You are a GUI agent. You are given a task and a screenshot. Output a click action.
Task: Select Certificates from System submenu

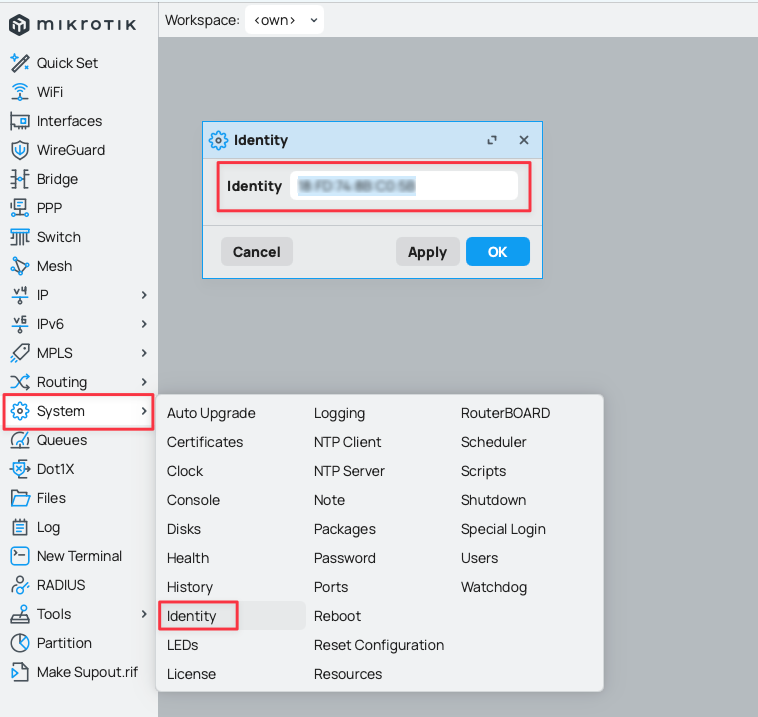(205, 442)
